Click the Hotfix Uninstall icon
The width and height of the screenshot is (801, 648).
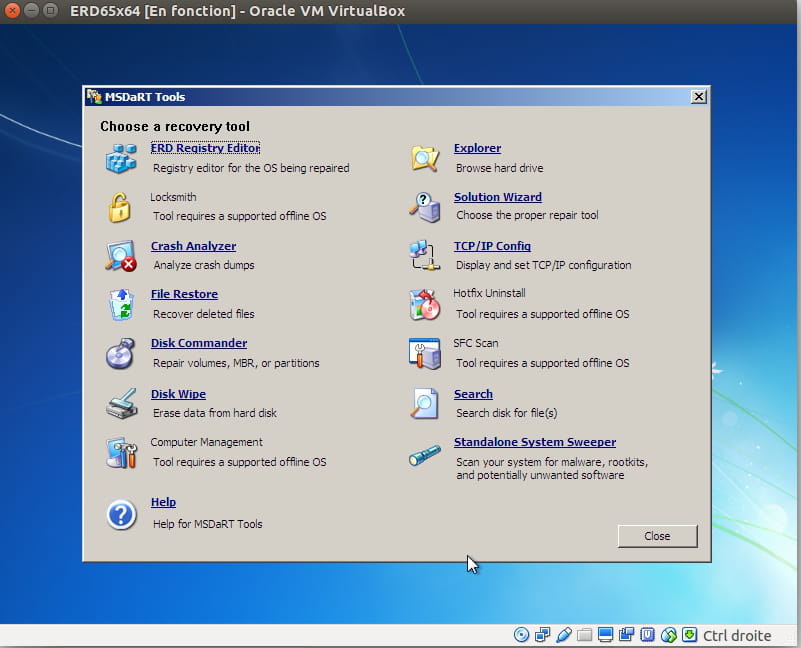click(x=425, y=305)
